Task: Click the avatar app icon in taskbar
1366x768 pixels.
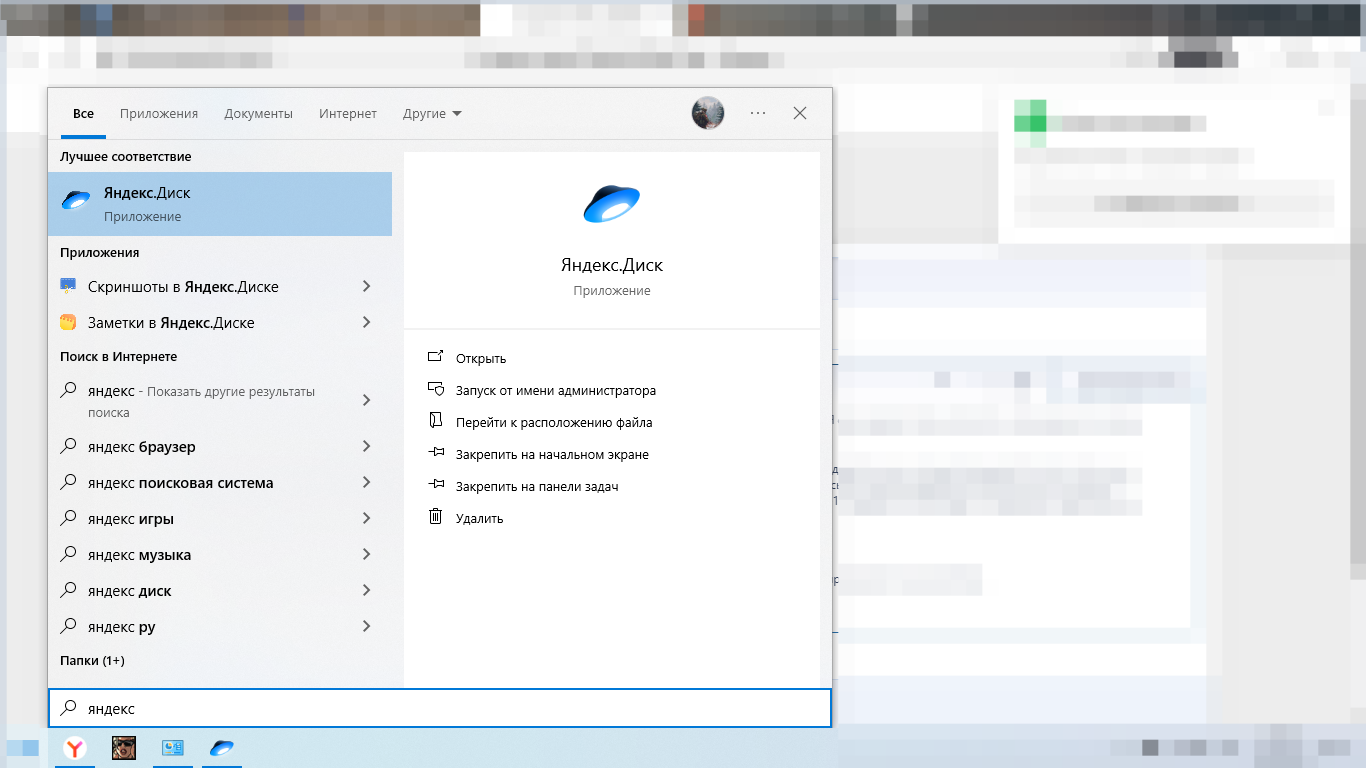Action: [x=124, y=748]
